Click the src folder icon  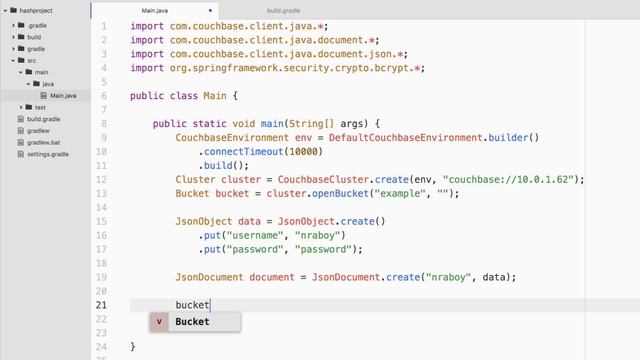click(x=21, y=60)
